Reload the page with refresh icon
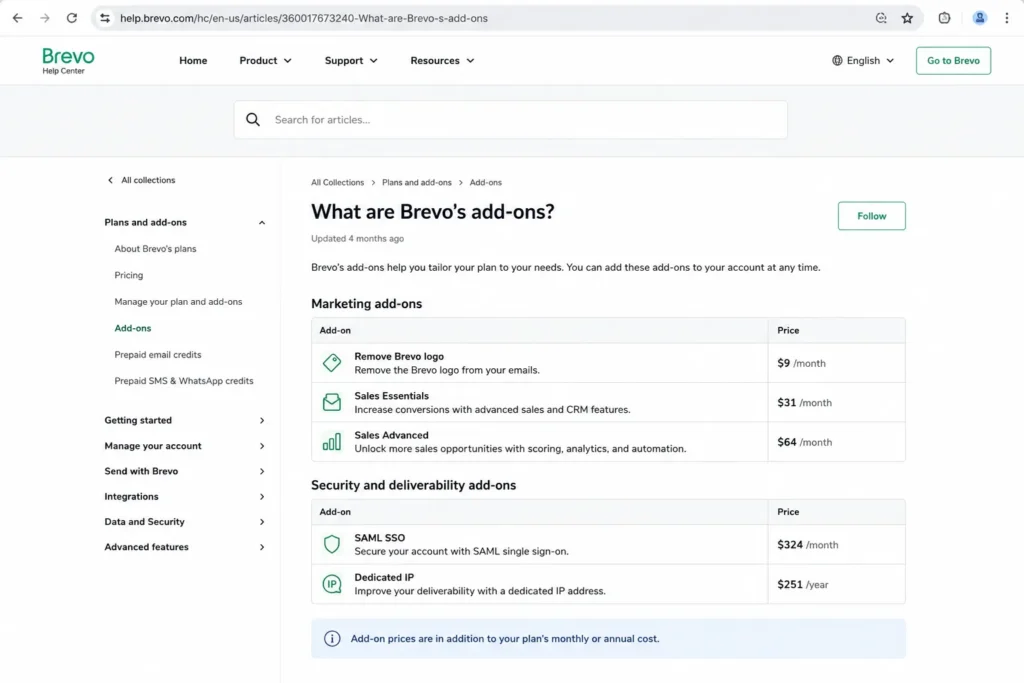The image size is (1024, 683). 72,18
